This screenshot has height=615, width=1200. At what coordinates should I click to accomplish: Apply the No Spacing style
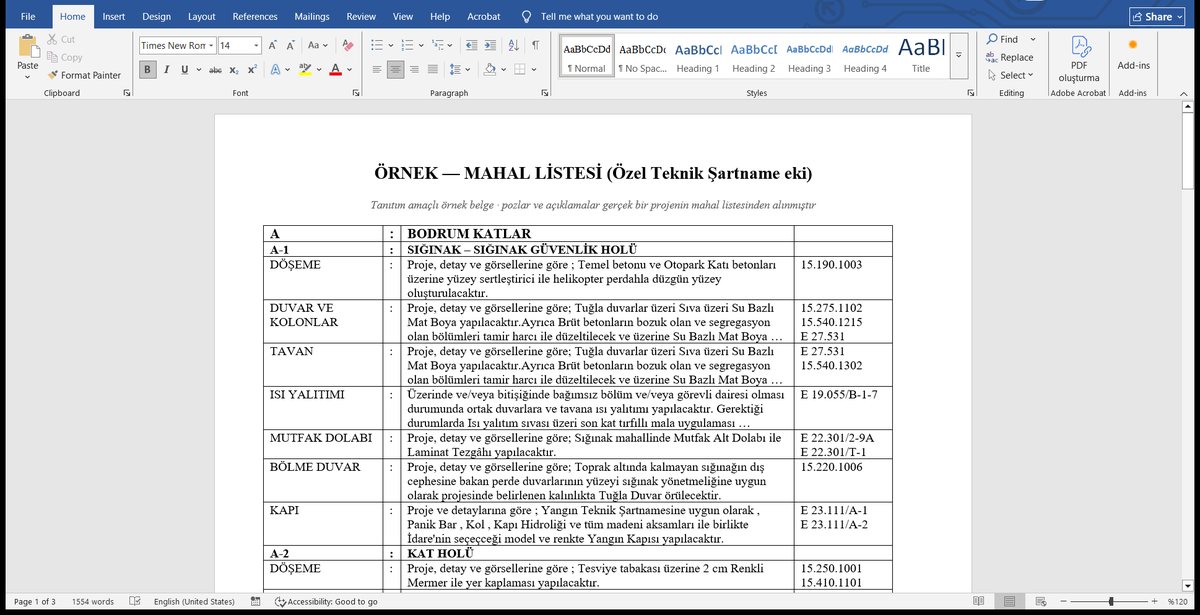[x=642, y=56]
